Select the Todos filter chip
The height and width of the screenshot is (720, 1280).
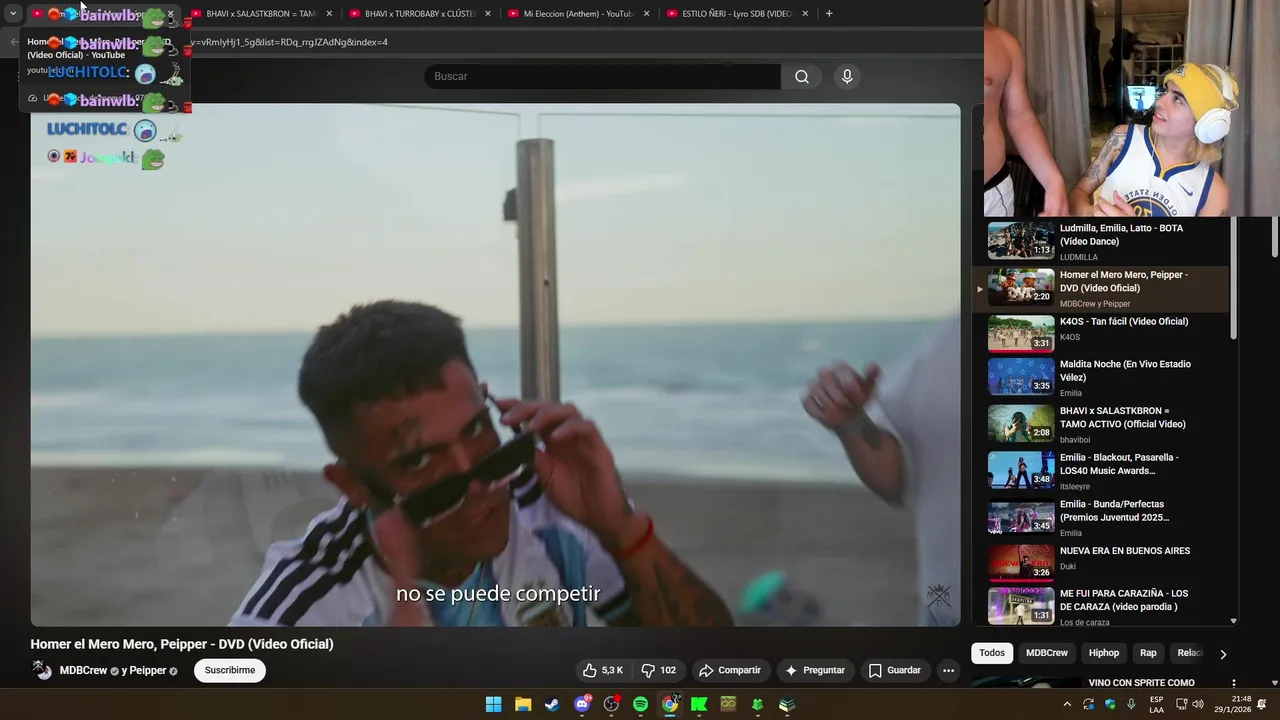[992, 653]
